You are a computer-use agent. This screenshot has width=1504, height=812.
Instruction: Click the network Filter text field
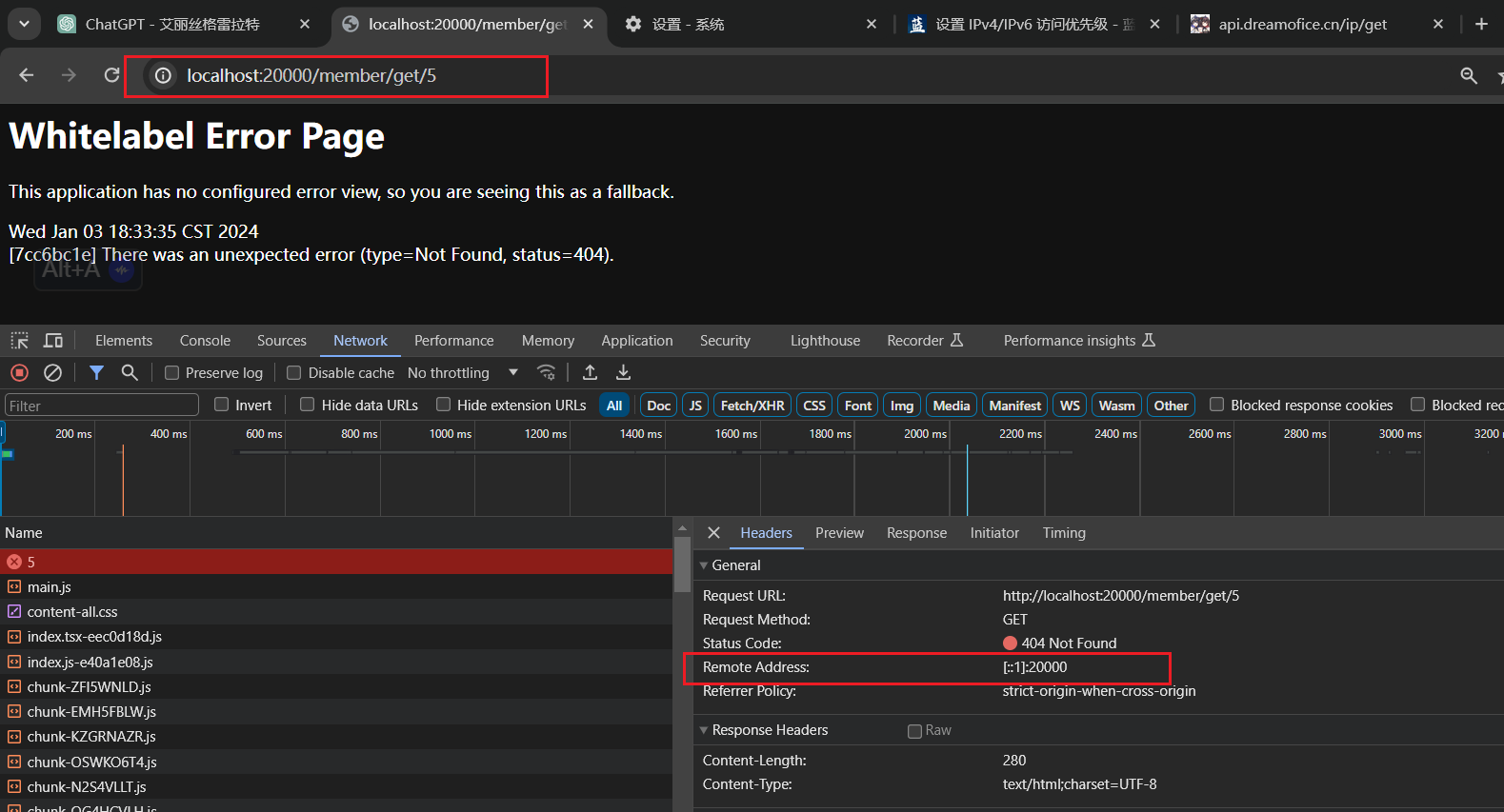(101, 406)
